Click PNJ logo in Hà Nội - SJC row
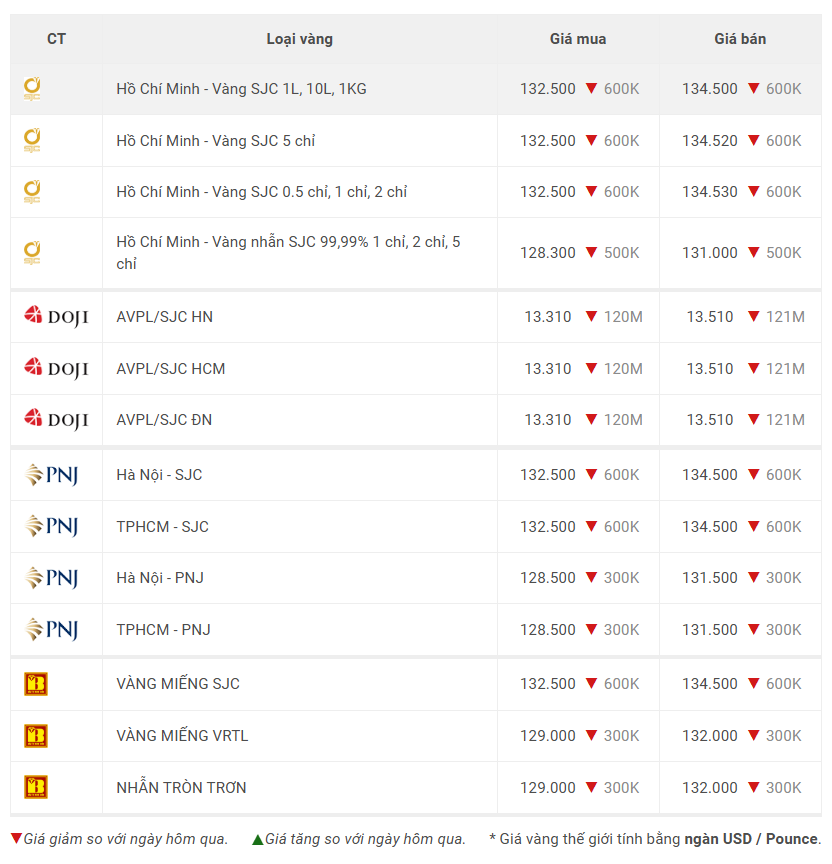 pos(52,475)
